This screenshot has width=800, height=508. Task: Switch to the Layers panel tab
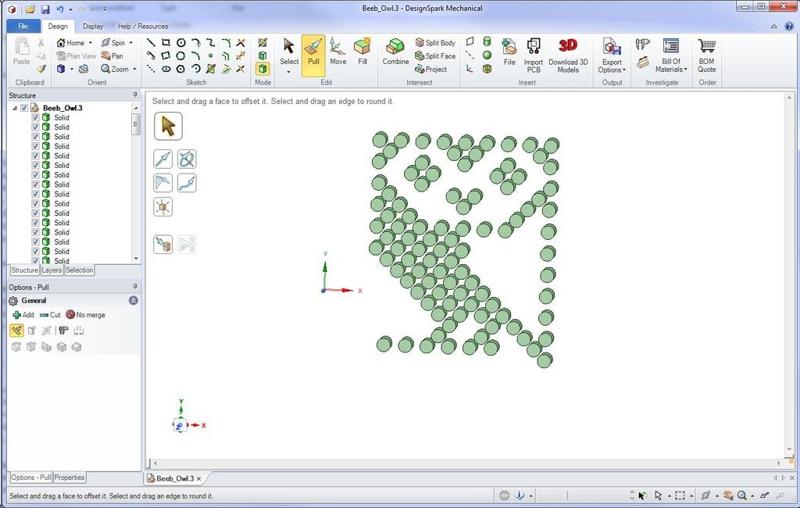[x=52, y=270]
